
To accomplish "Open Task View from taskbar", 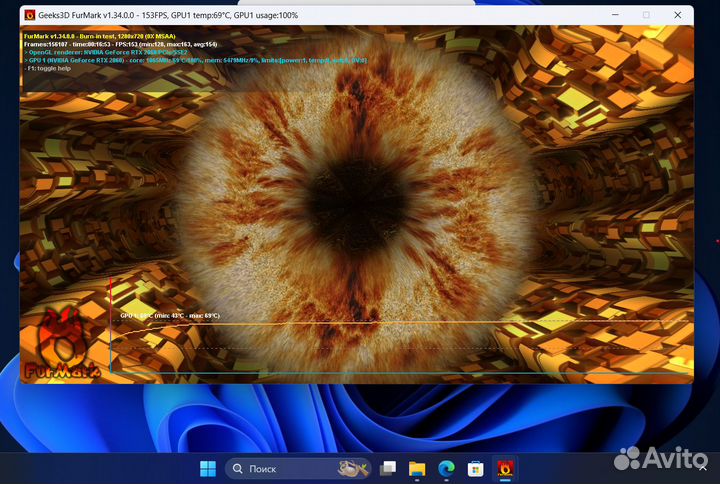I will (x=388, y=468).
